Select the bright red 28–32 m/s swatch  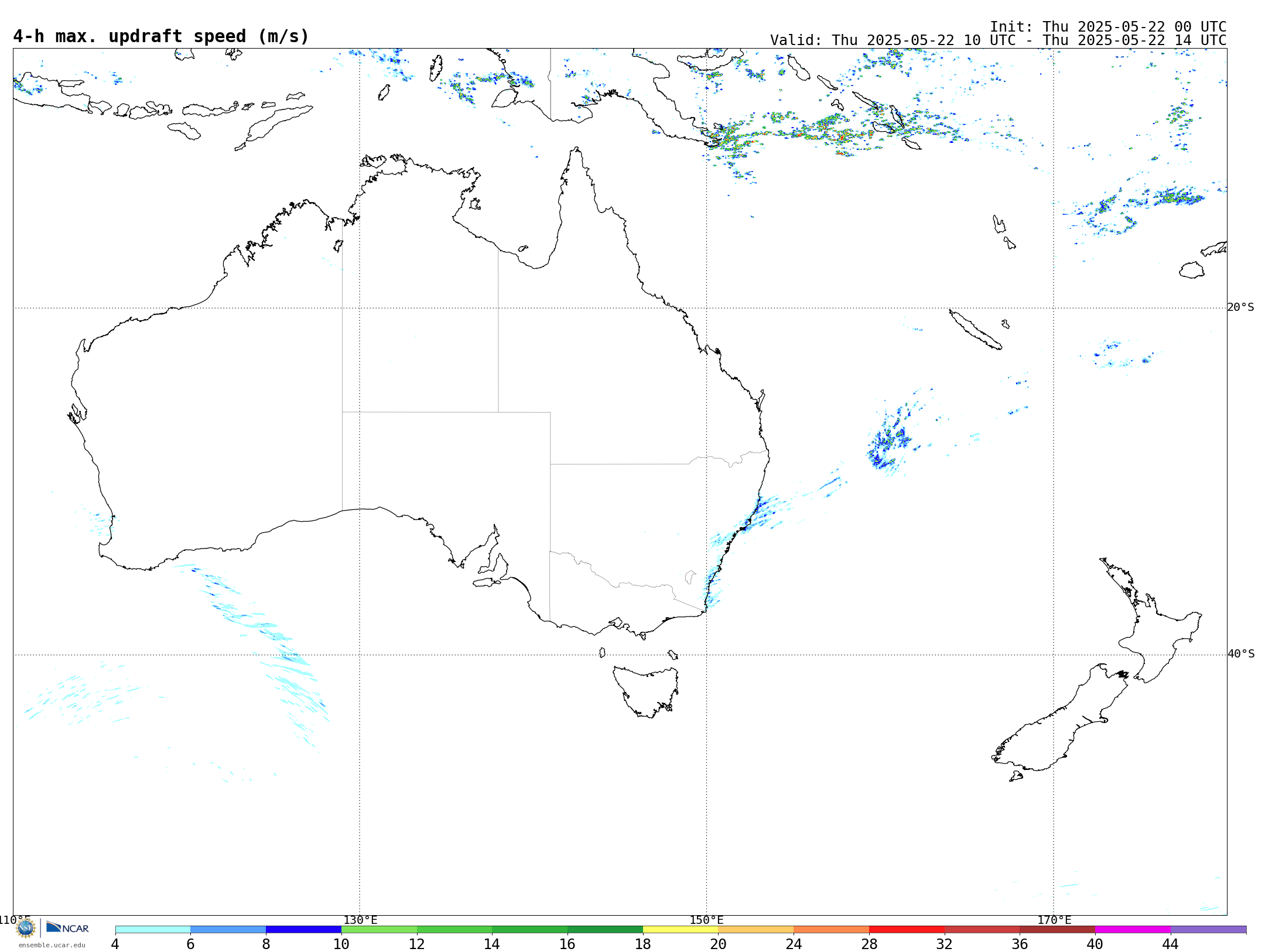(907, 930)
